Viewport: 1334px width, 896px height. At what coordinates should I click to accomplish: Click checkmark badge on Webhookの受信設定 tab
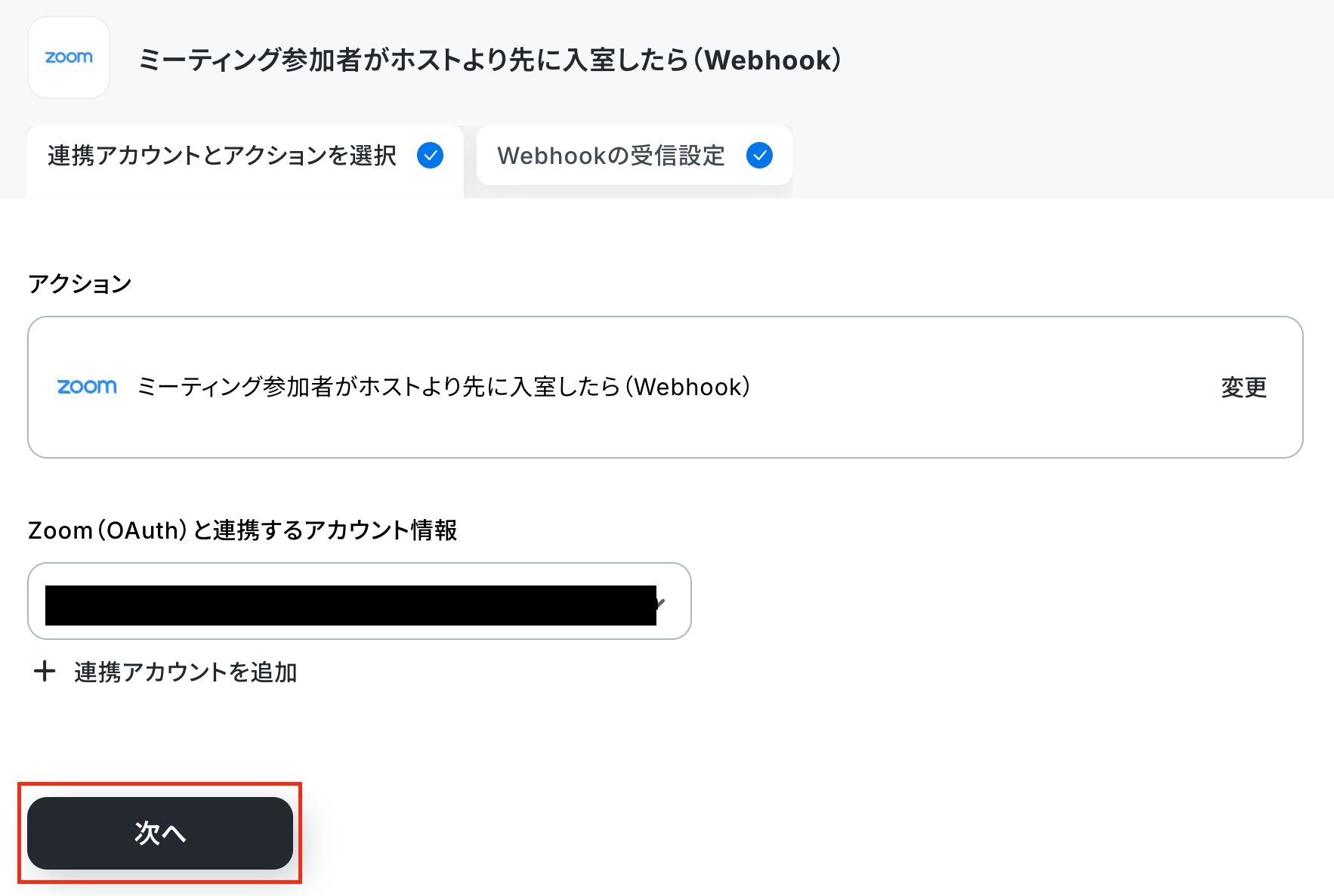coord(759,156)
